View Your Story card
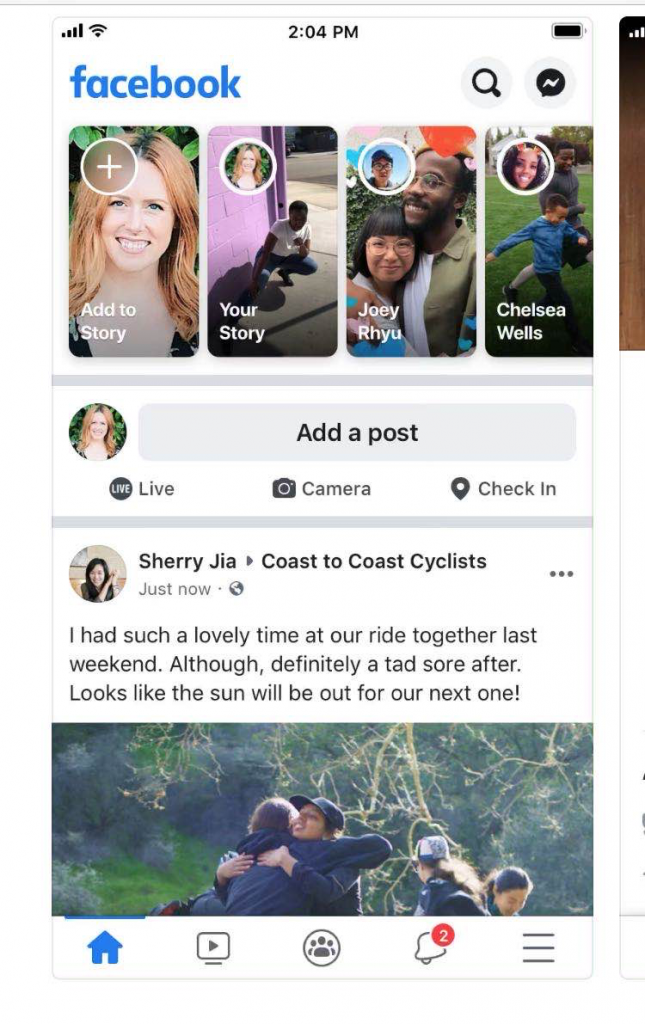645x1024 pixels. tap(272, 242)
